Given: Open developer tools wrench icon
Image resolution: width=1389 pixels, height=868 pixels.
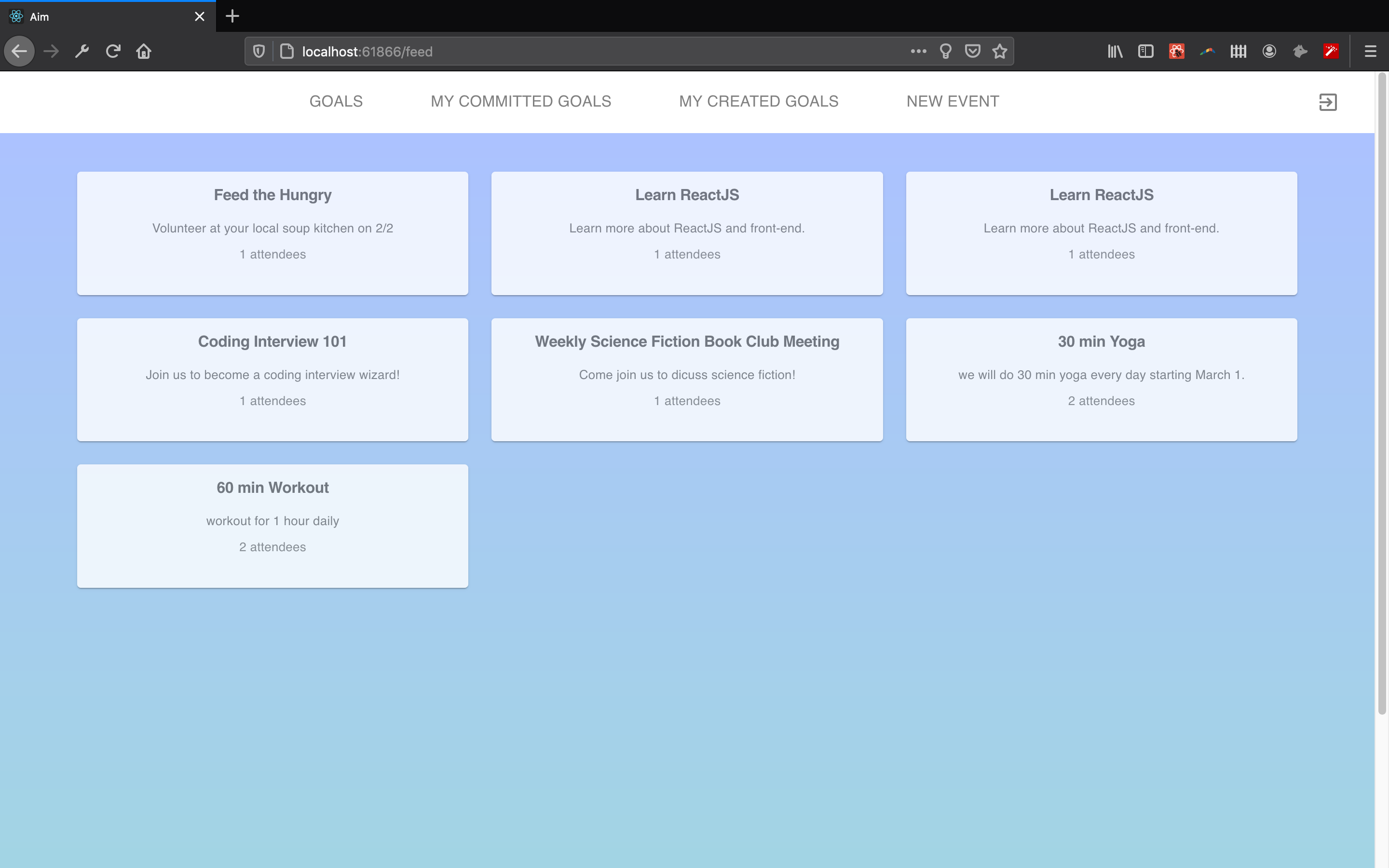Looking at the screenshot, I should pos(82,52).
